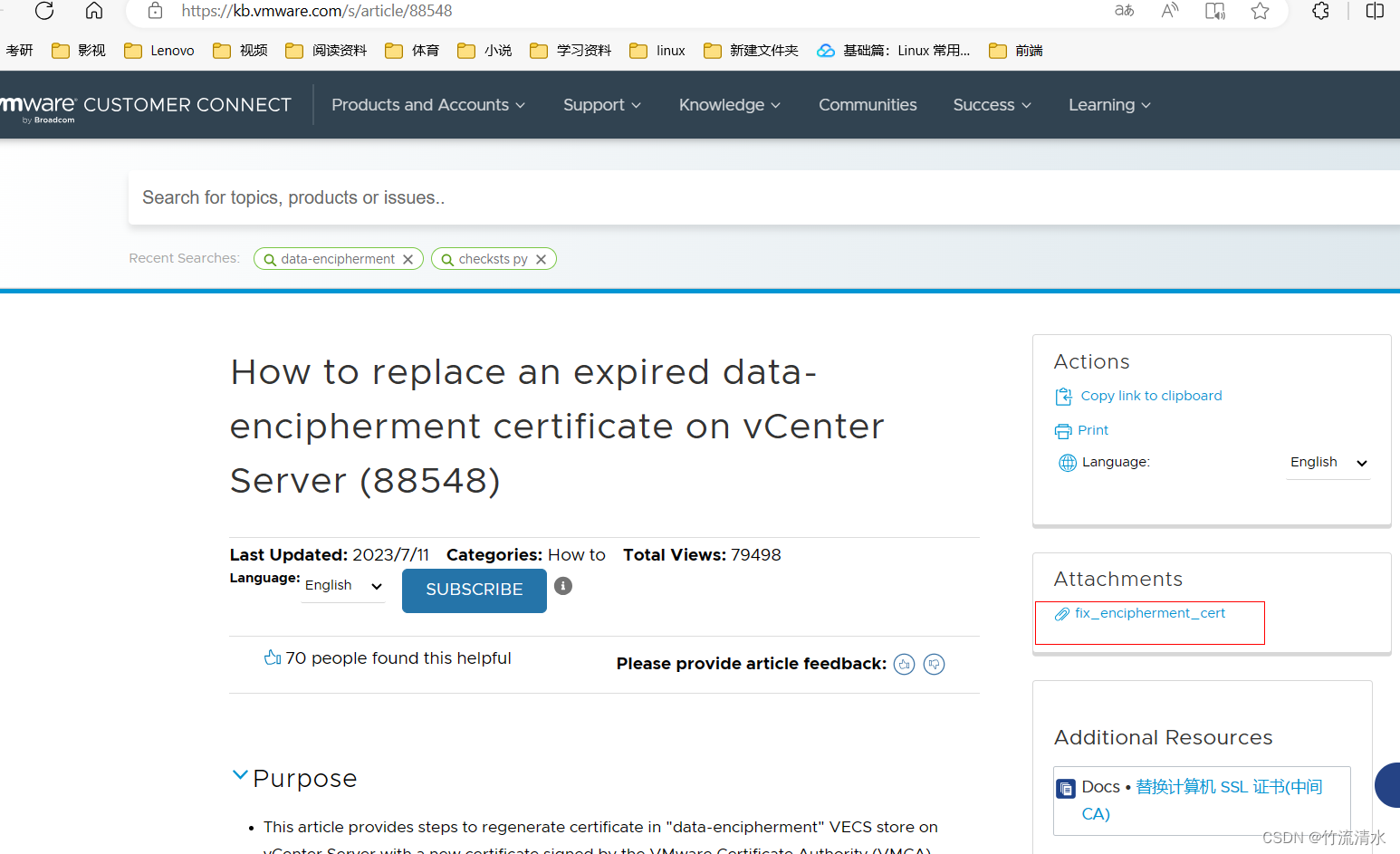Open the 体育 bookmark folder
This screenshot has height=854, width=1400.
tap(412, 51)
